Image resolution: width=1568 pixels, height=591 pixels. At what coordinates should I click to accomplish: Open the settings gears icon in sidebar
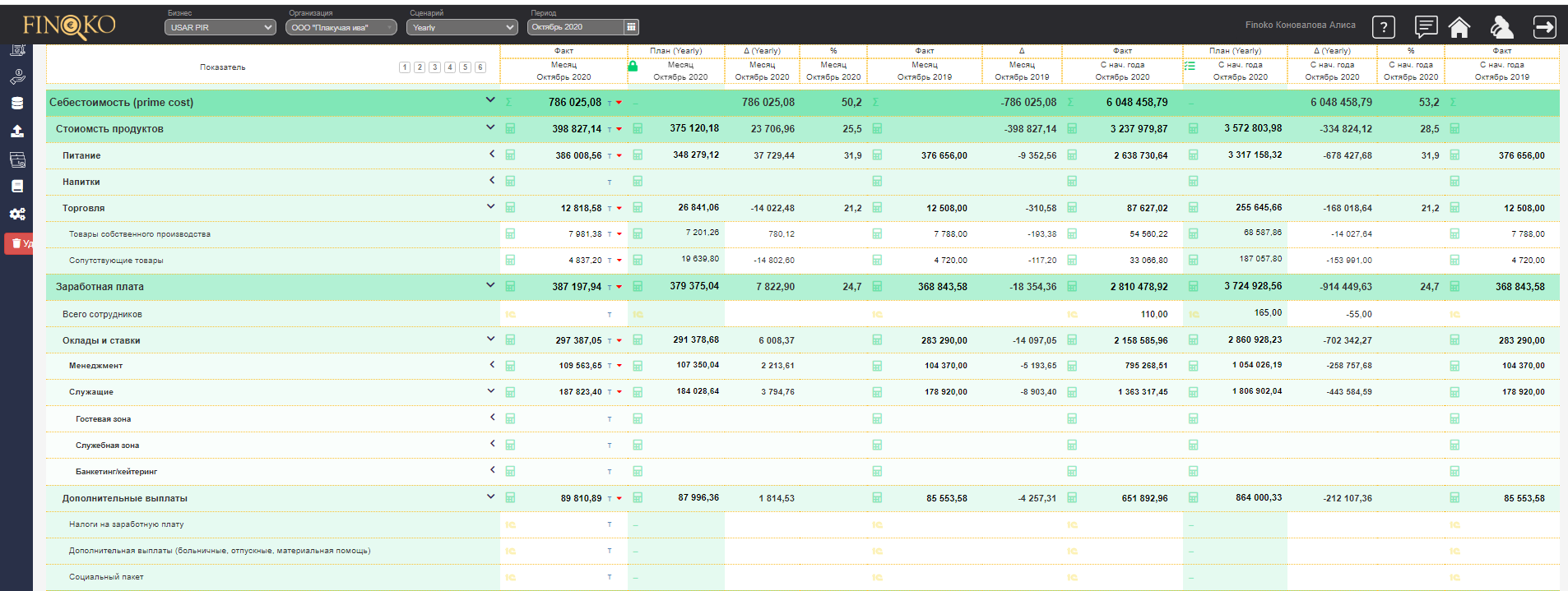tap(17, 214)
